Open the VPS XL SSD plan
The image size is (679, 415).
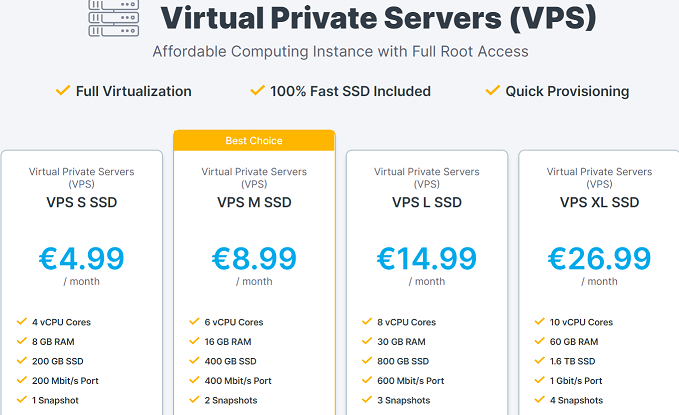[x=599, y=202]
